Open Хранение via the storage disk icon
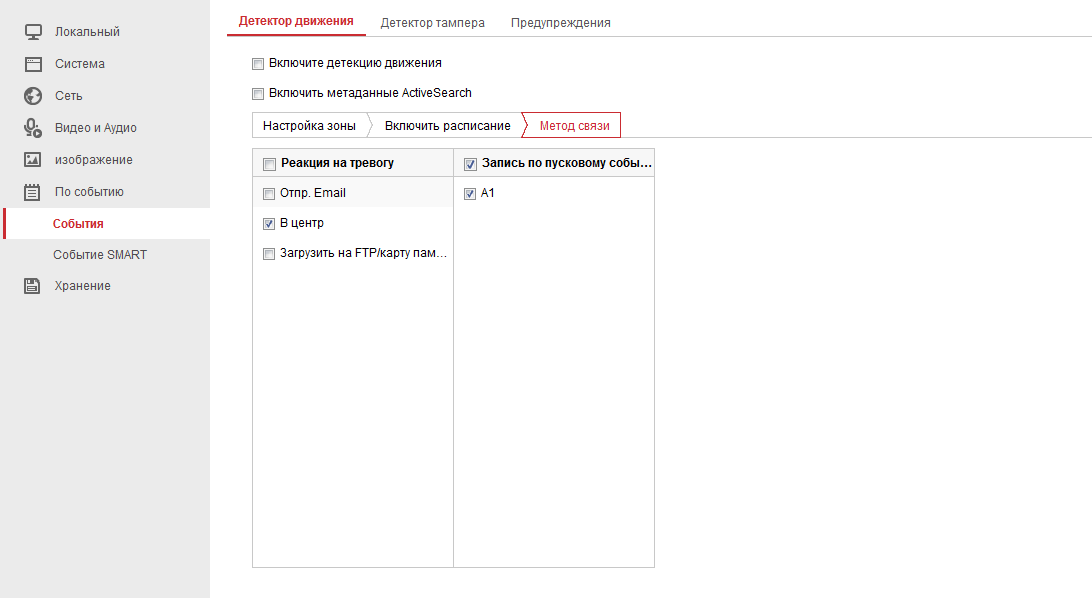This screenshot has width=1092, height=598. tap(32, 285)
